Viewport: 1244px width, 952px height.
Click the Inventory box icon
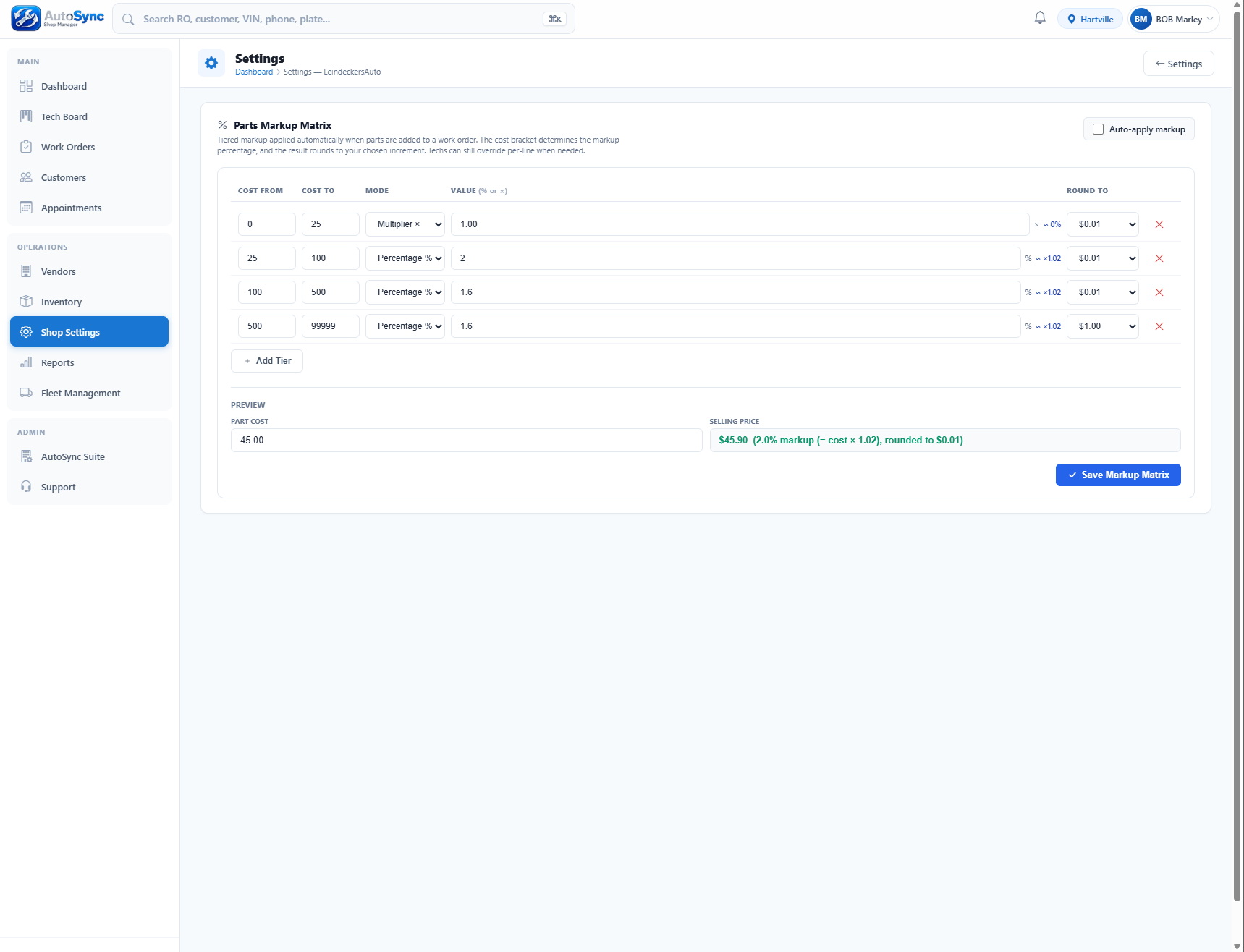(x=26, y=302)
